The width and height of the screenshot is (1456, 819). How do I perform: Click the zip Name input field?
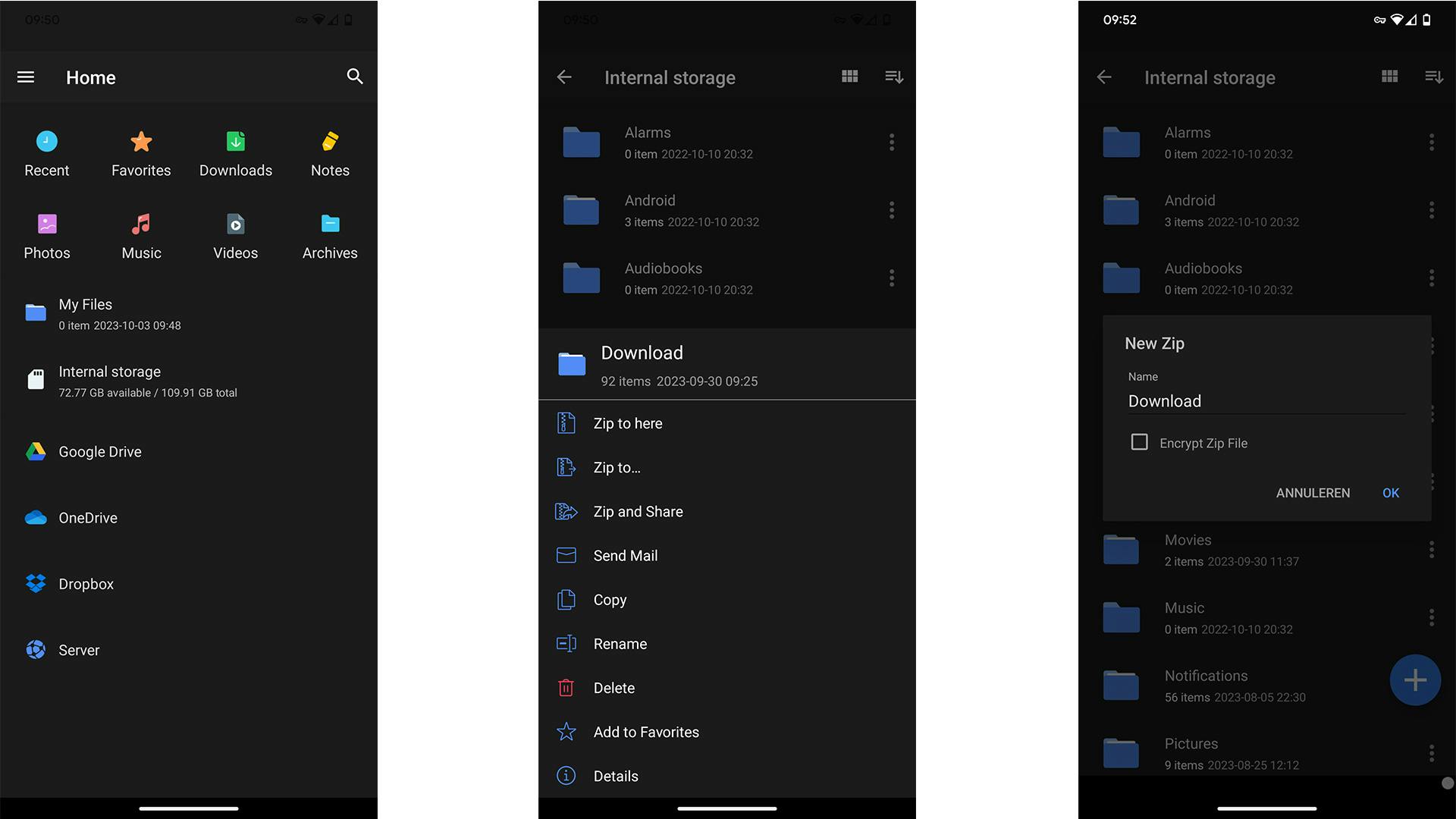(x=1265, y=401)
